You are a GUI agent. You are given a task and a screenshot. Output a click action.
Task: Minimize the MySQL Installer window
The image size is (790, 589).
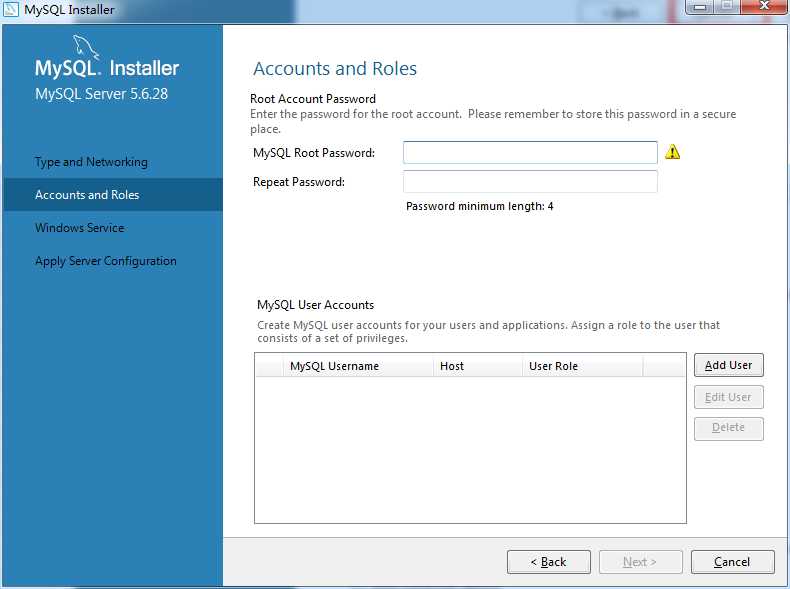click(700, 7)
